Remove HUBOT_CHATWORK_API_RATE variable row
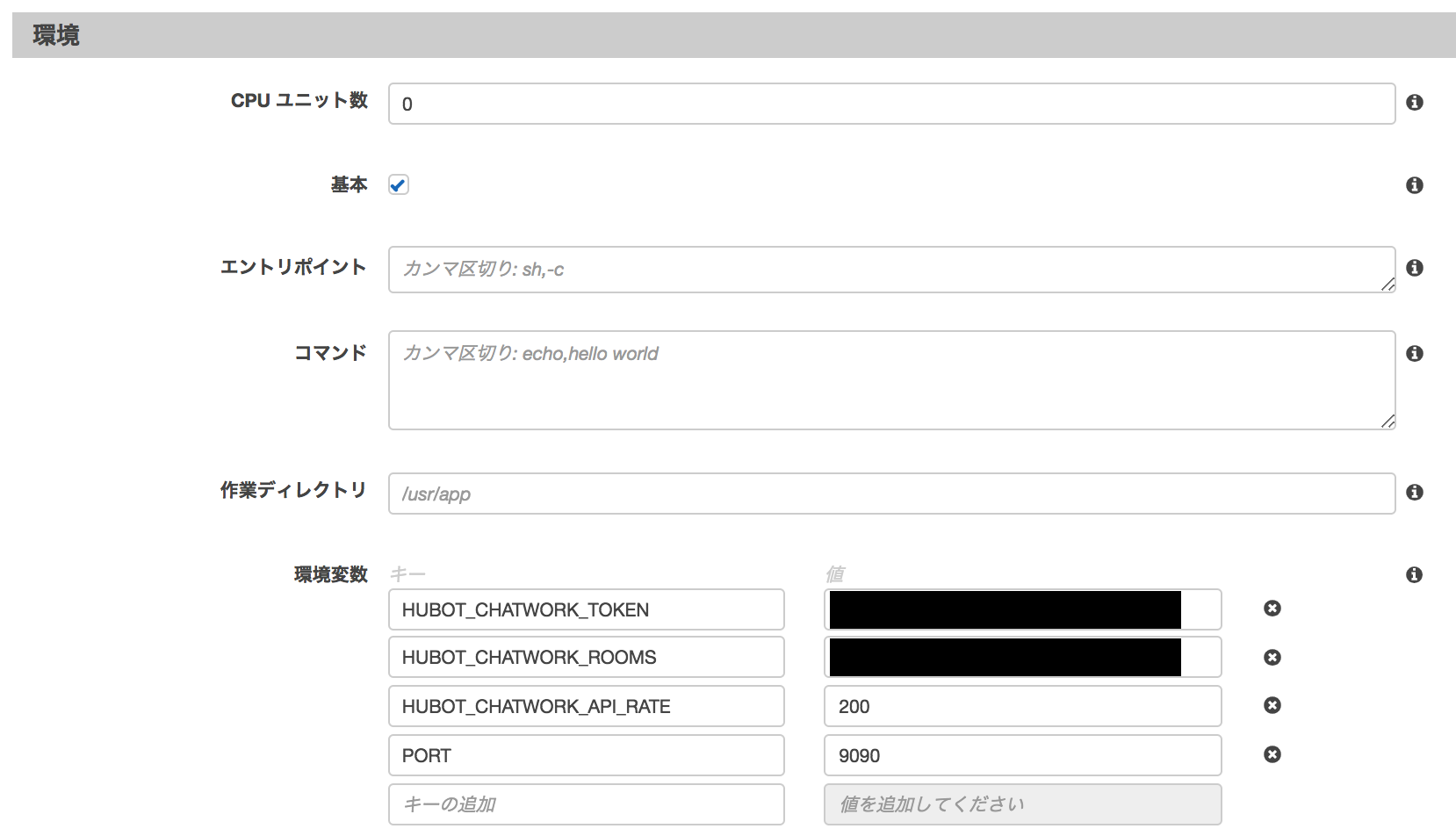Screen dimensions: 1456x836 (1272, 705)
